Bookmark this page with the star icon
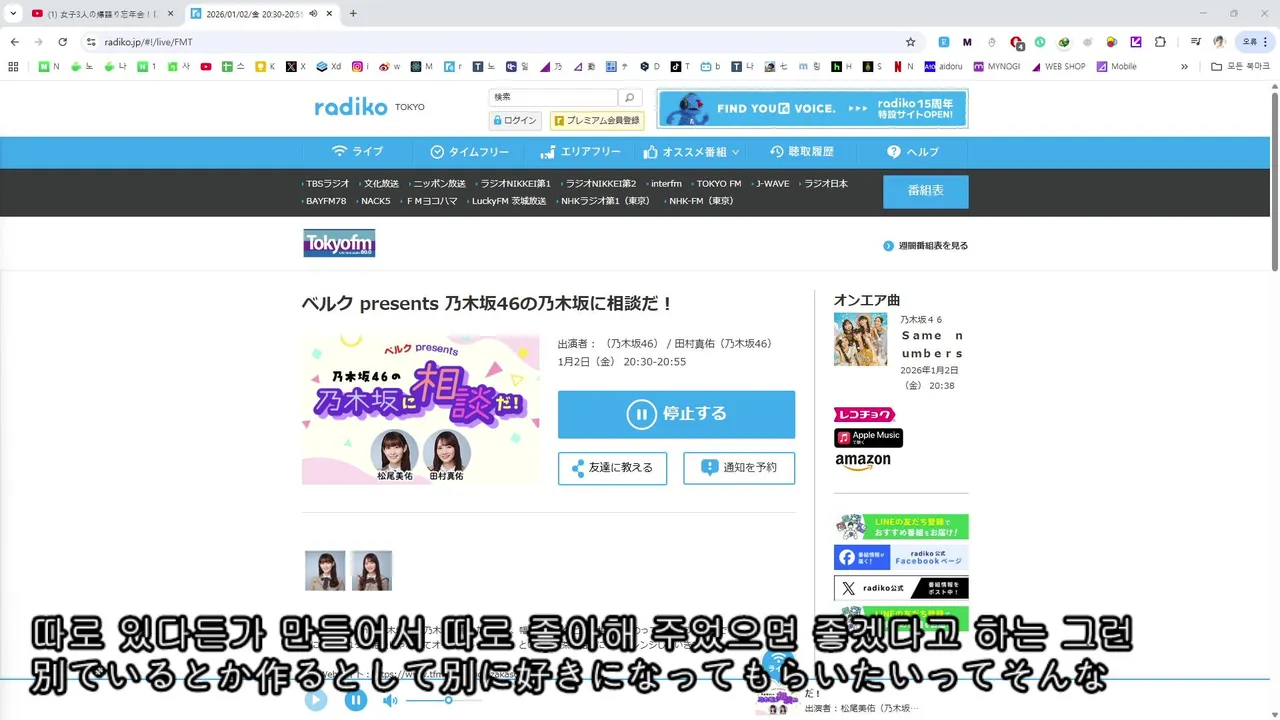The height and width of the screenshot is (720, 1280). pos(910,42)
